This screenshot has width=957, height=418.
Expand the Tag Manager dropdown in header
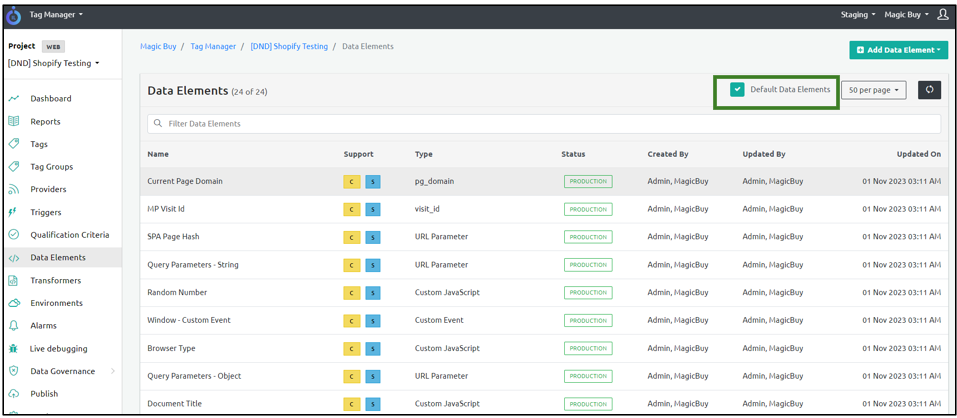click(56, 15)
